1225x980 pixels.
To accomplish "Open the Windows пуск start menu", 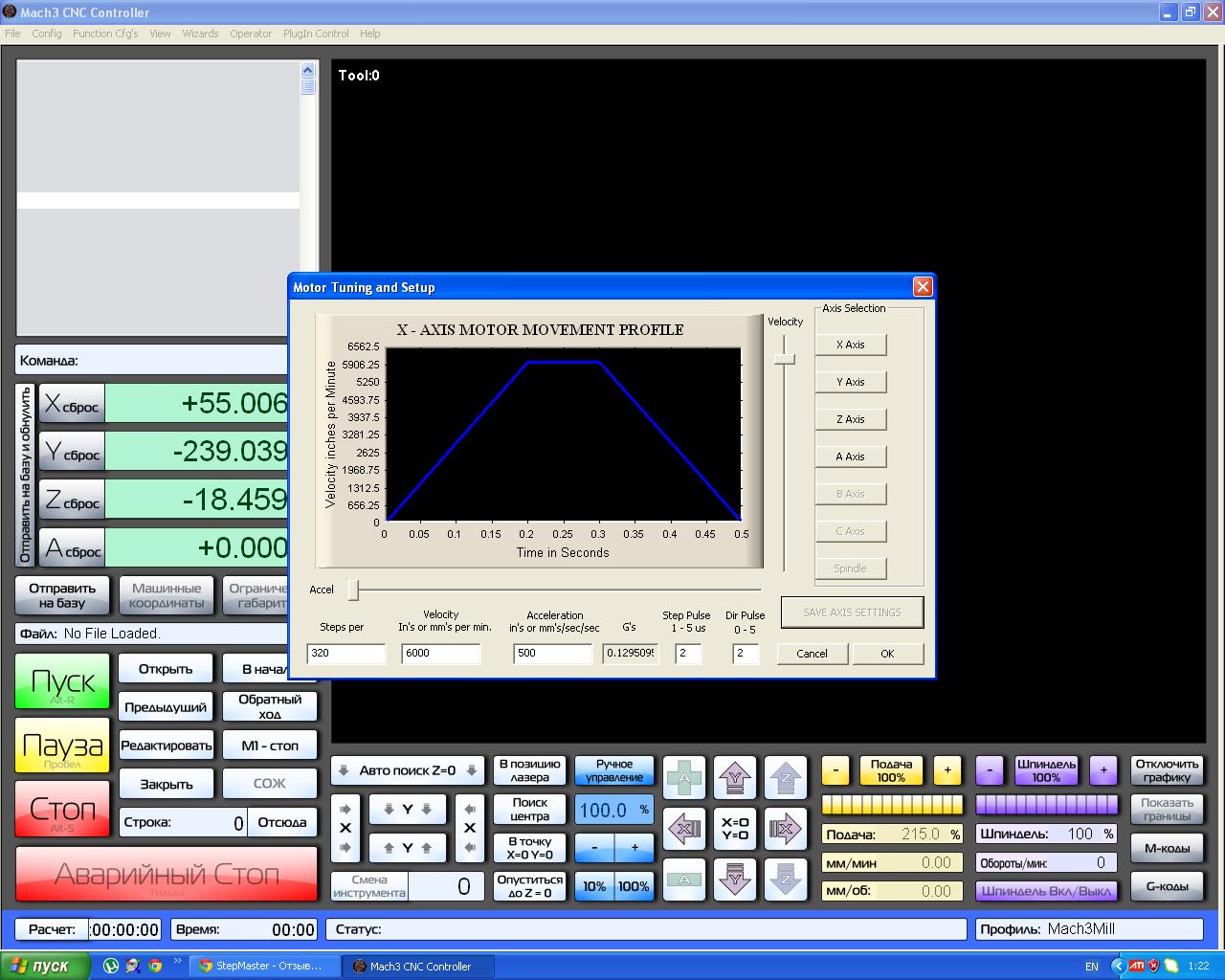I will pyautogui.click(x=45, y=967).
